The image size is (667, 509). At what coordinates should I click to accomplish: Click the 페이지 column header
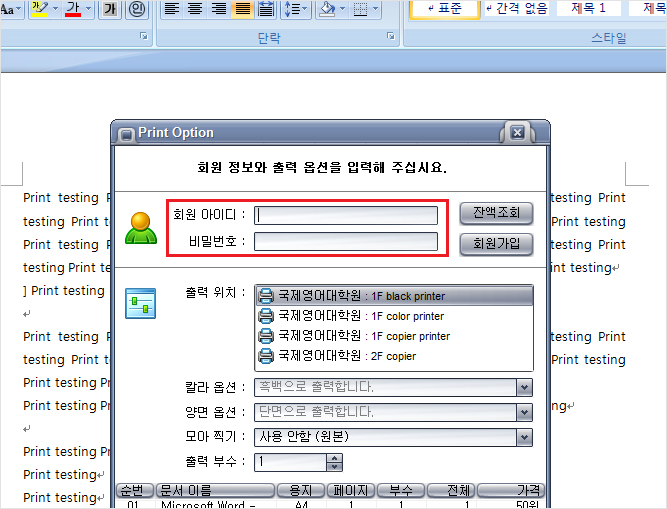(351, 490)
